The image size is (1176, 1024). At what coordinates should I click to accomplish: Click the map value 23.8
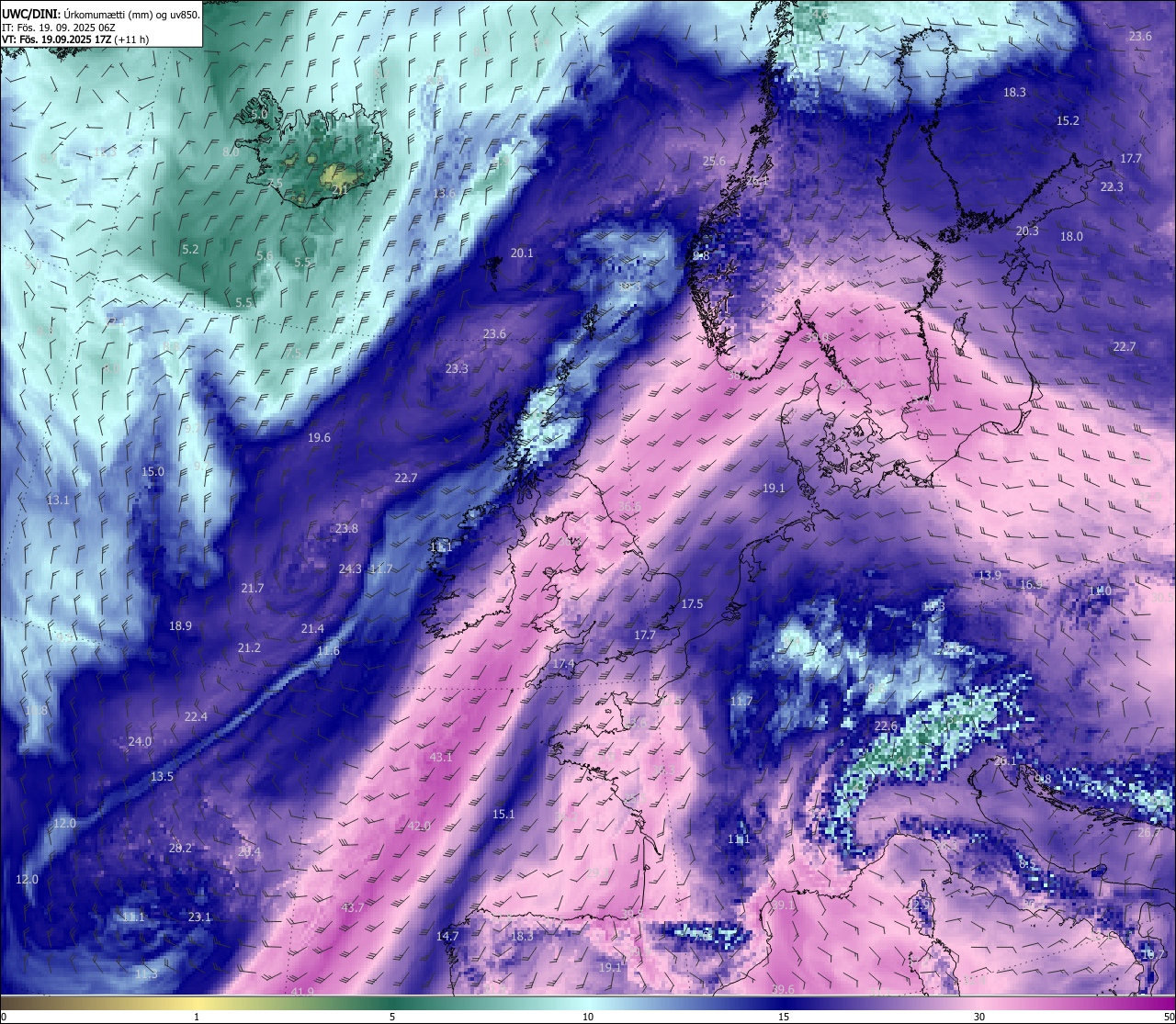point(346,529)
